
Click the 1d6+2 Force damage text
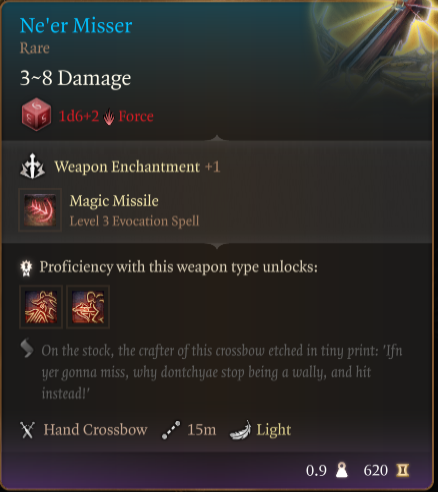tap(106, 116)
